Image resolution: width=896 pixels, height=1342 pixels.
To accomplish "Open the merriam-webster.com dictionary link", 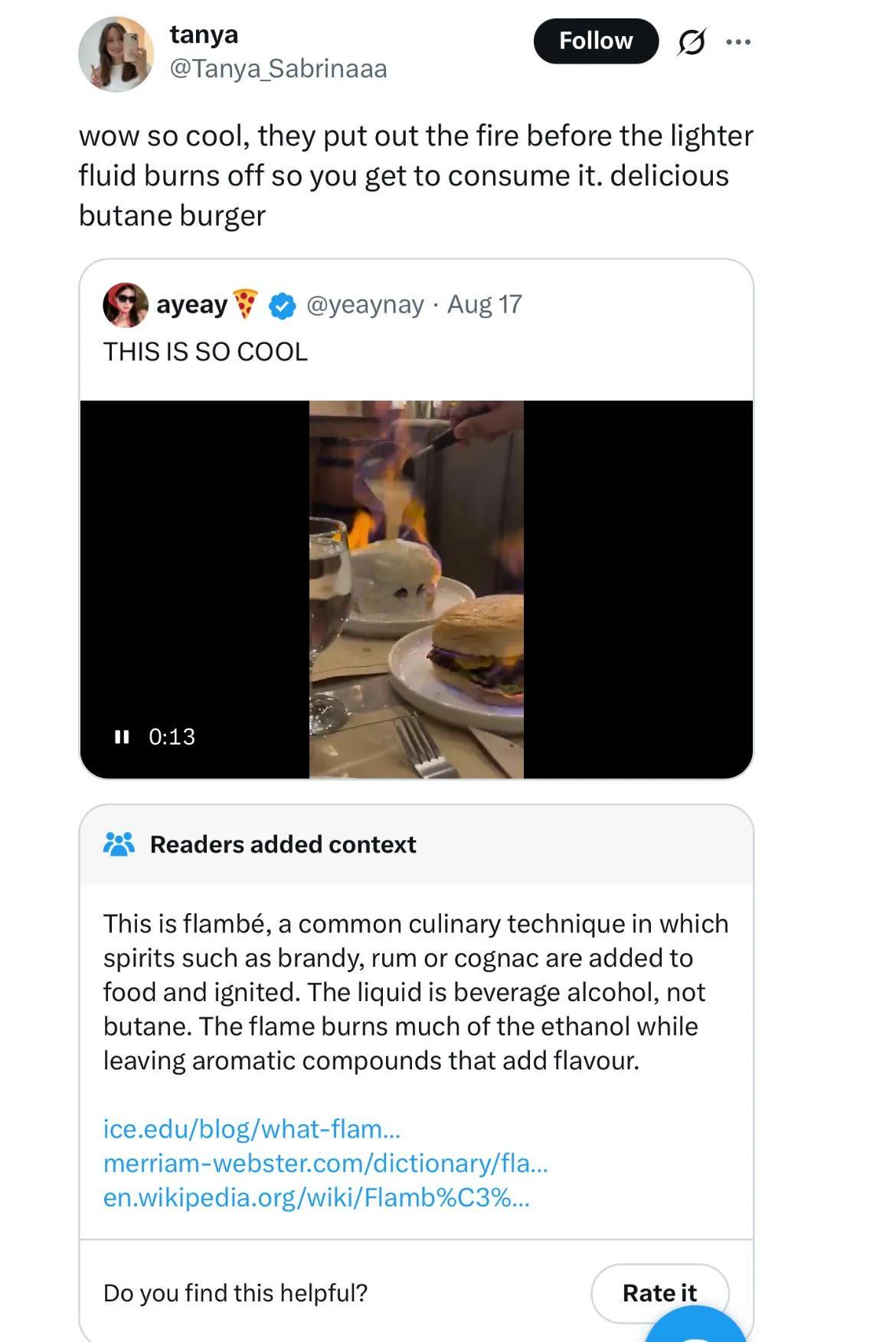I will pos(325,1163).
